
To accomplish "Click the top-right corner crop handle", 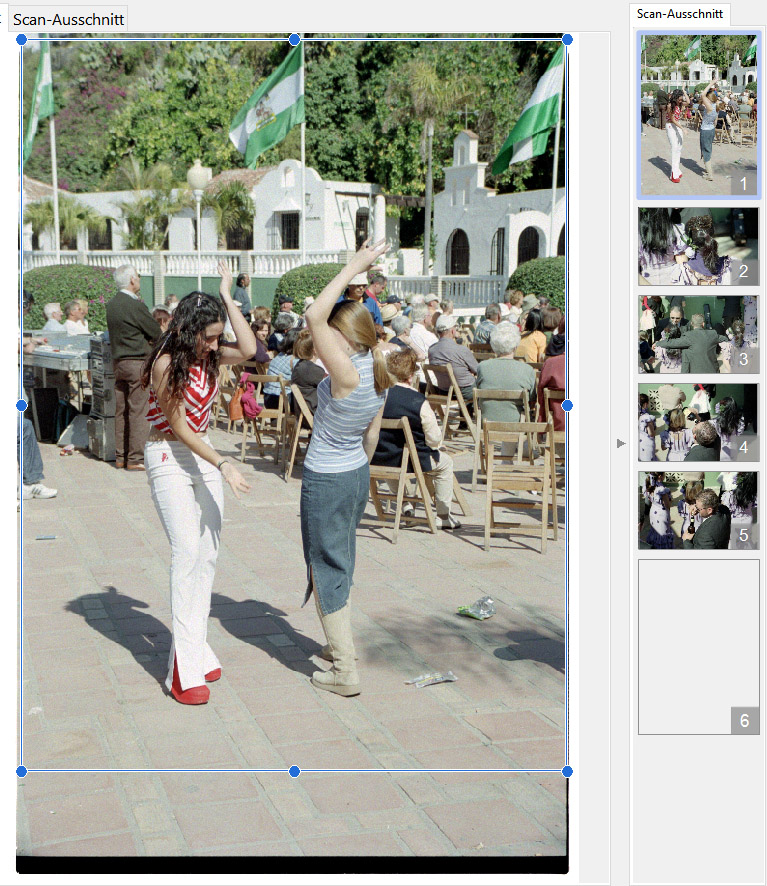I will [x=567, y=39].
